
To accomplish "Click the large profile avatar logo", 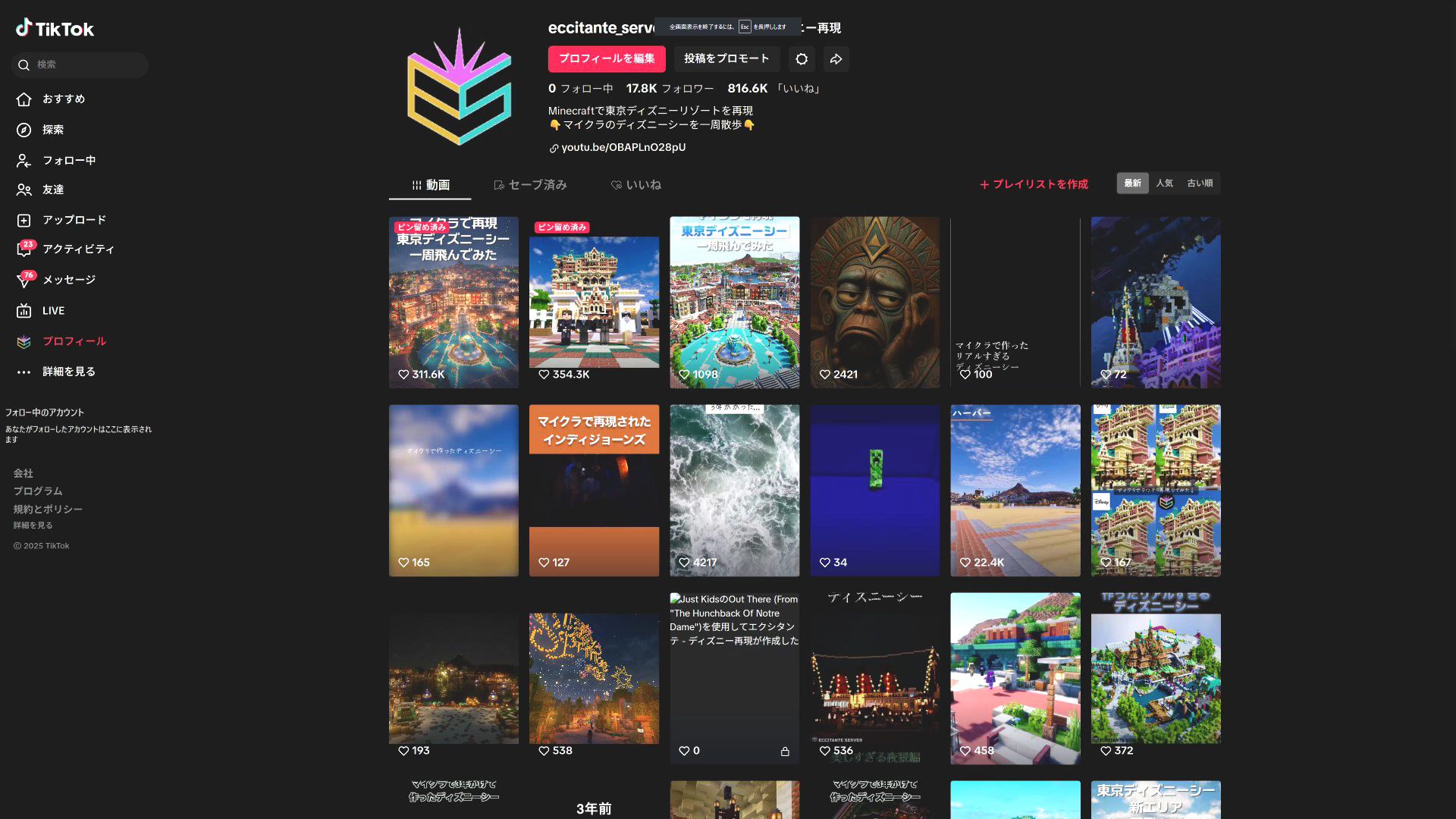I will pyautogui.click(x=460, y=86).
